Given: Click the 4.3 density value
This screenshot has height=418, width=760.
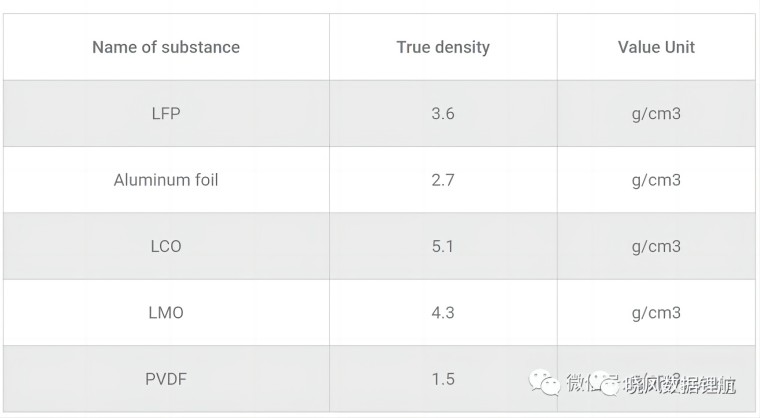Looking at the screenshot, I should (x=443, y=313).
